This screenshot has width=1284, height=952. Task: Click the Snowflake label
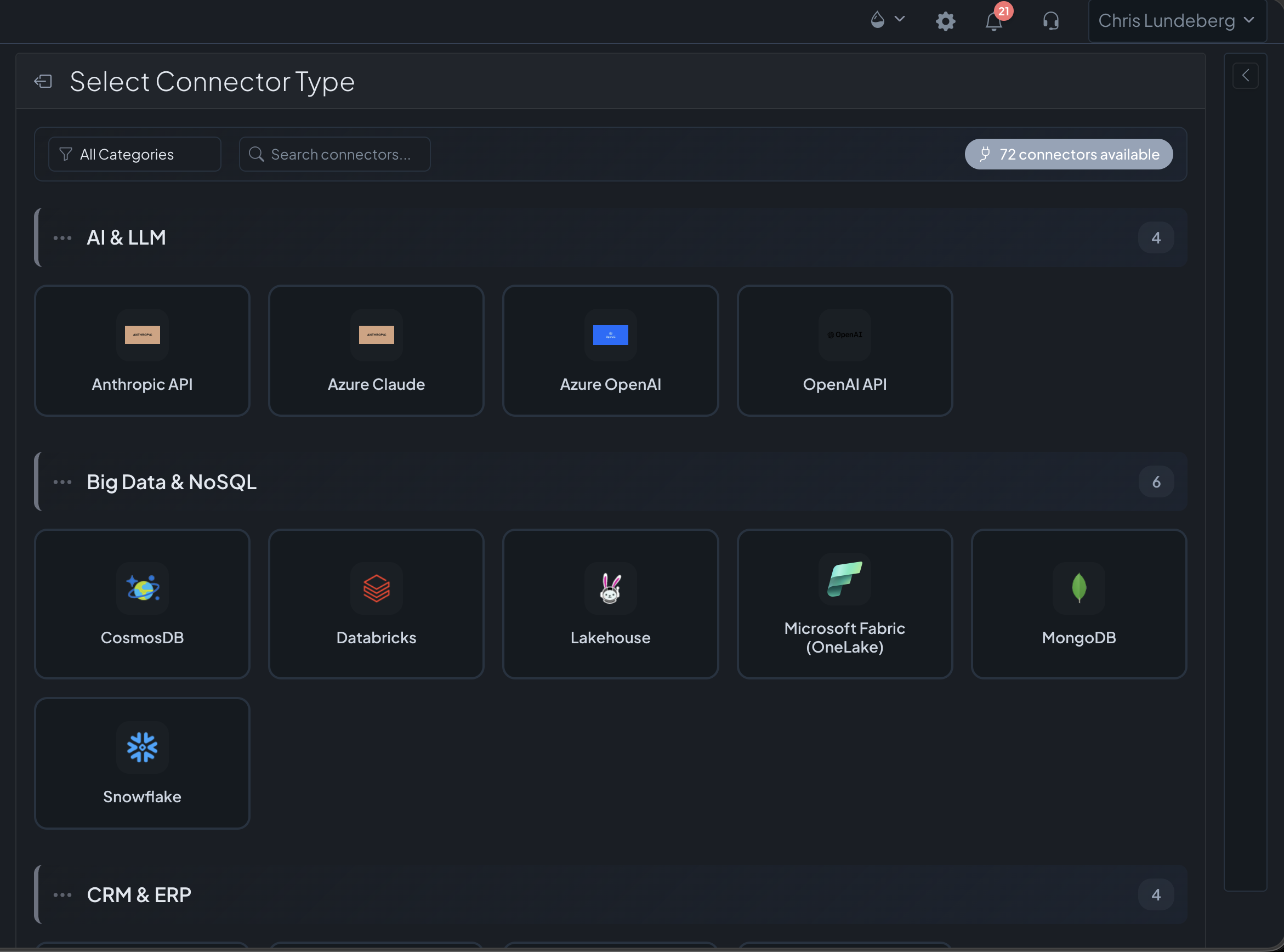(143, 797)
